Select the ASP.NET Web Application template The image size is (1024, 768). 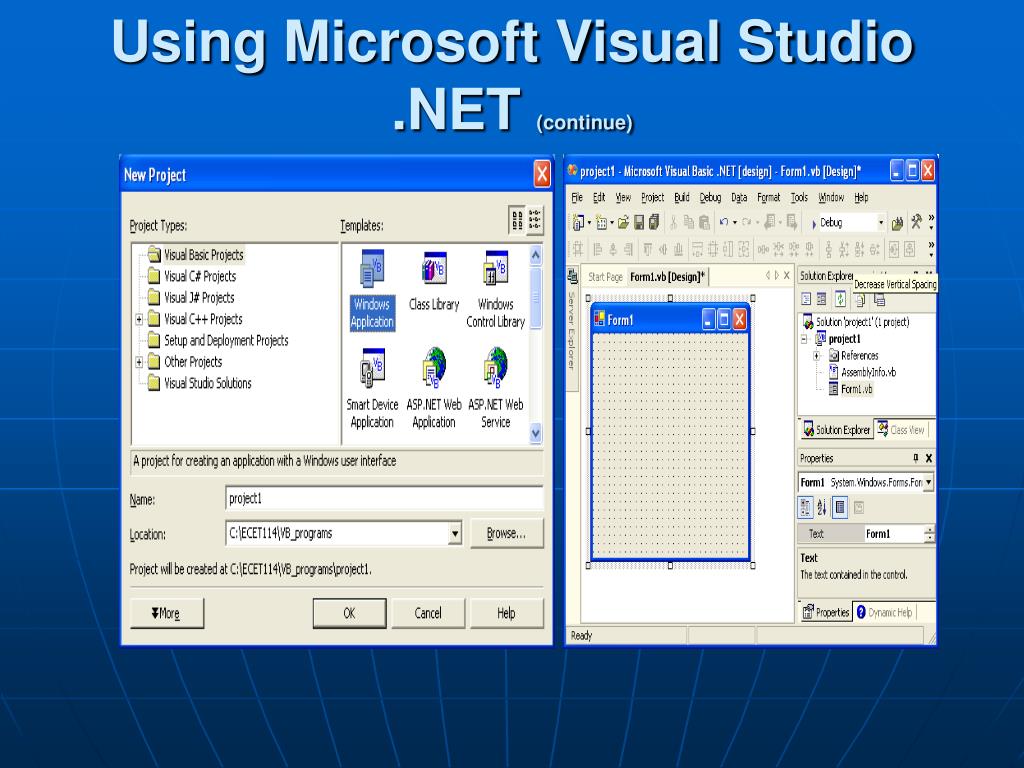[434, 388]
